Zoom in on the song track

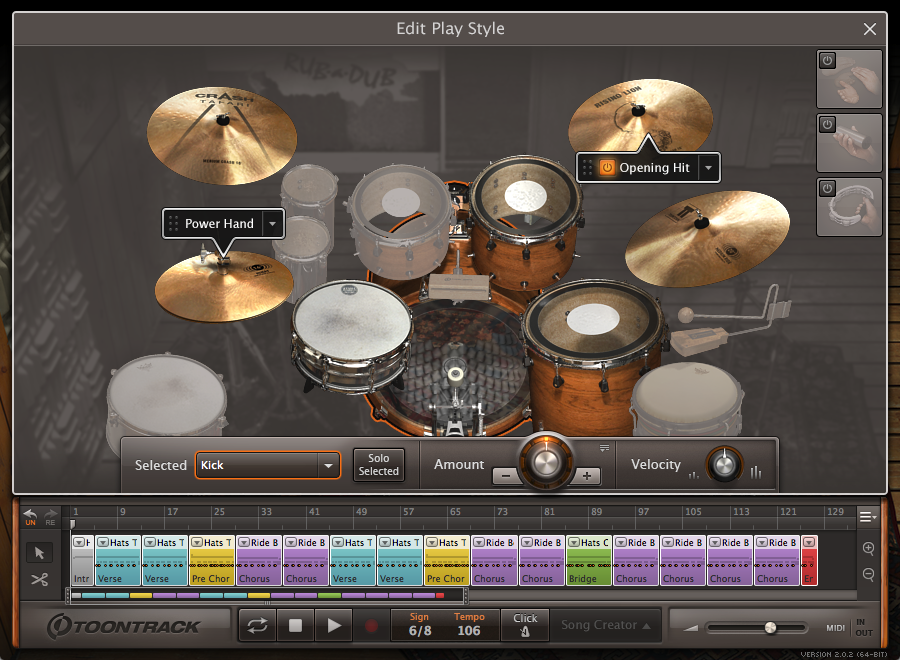[868, 548]
